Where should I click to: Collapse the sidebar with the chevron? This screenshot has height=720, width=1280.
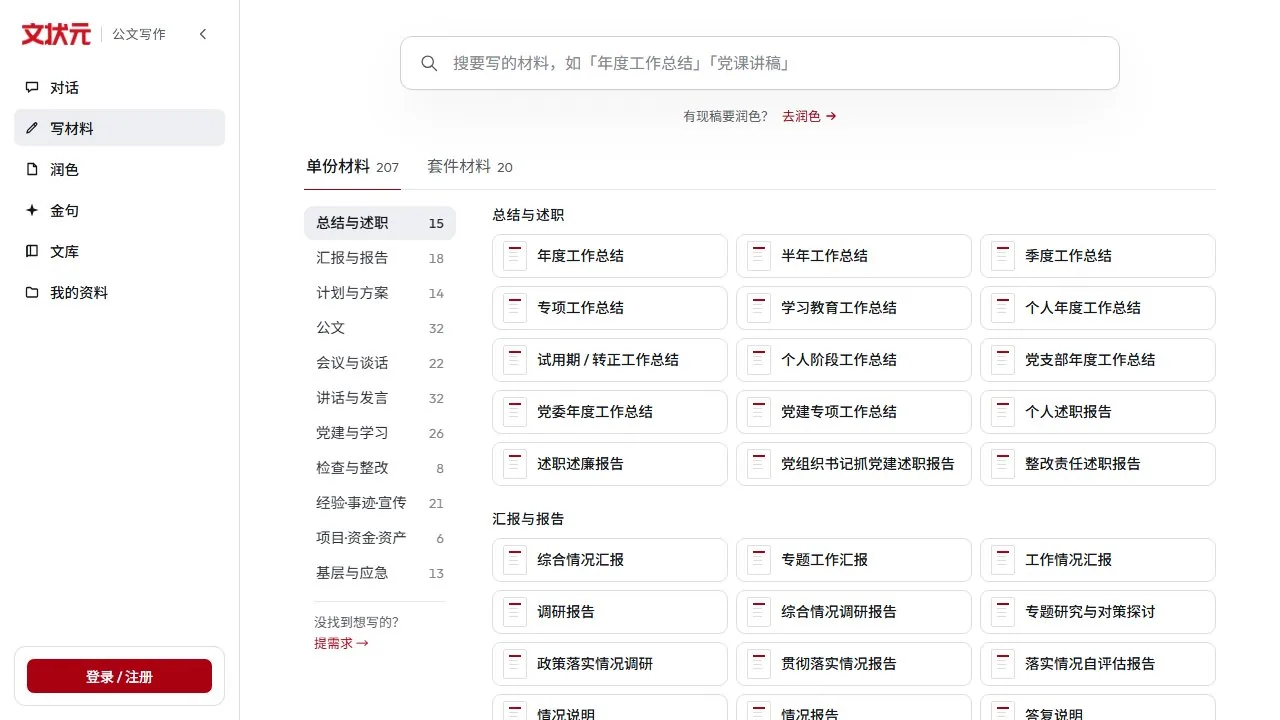point(203,34)
